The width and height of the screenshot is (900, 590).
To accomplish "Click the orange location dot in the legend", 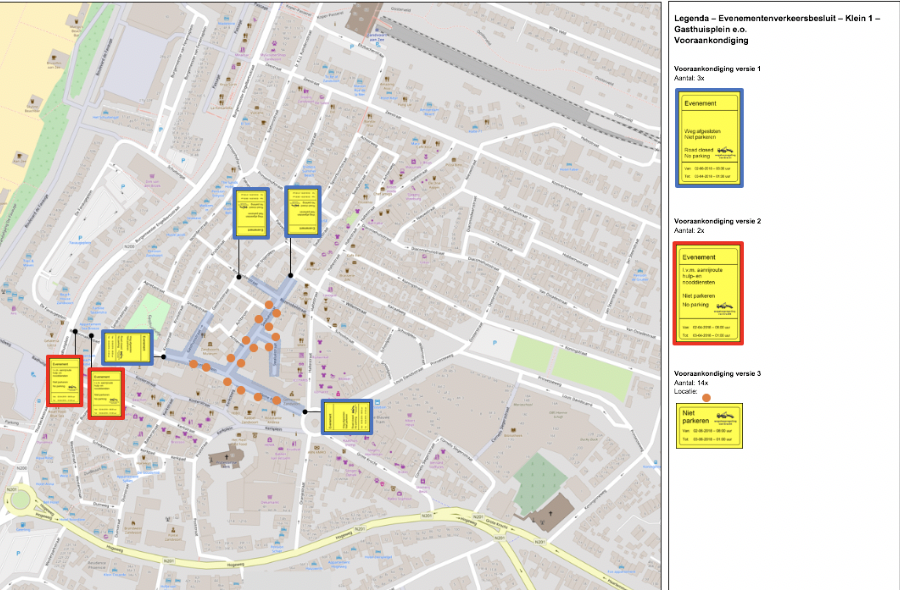I will [x=707, y=397].
